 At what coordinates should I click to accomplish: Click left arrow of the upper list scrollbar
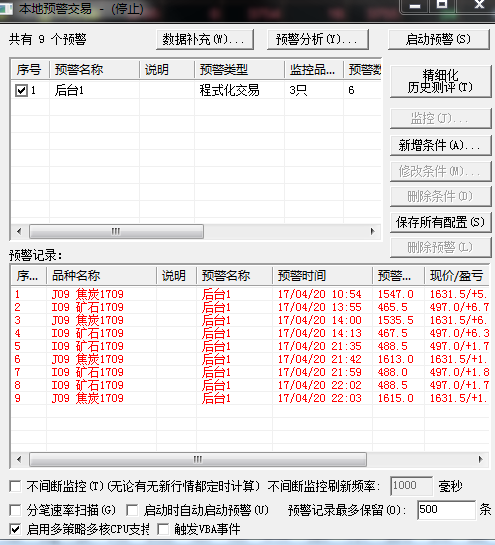click(x=19, y=231)
